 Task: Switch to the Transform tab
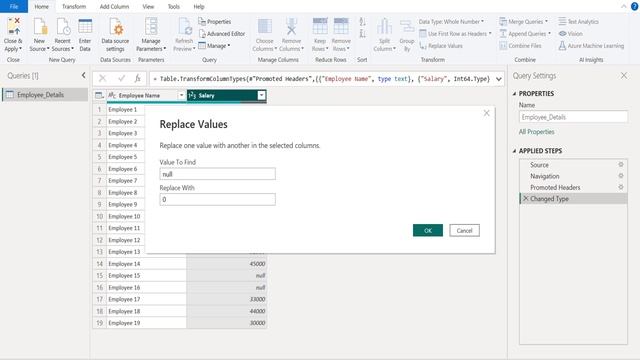point(74,7)
